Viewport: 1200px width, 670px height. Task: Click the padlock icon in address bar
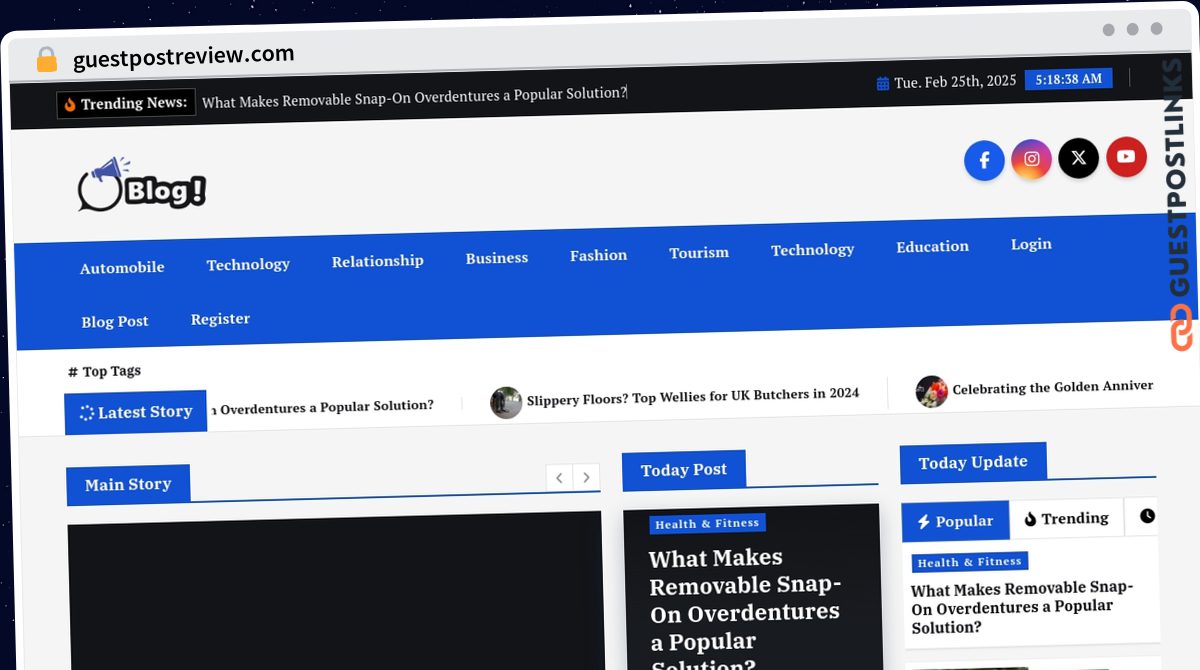[x=46, y=60]
